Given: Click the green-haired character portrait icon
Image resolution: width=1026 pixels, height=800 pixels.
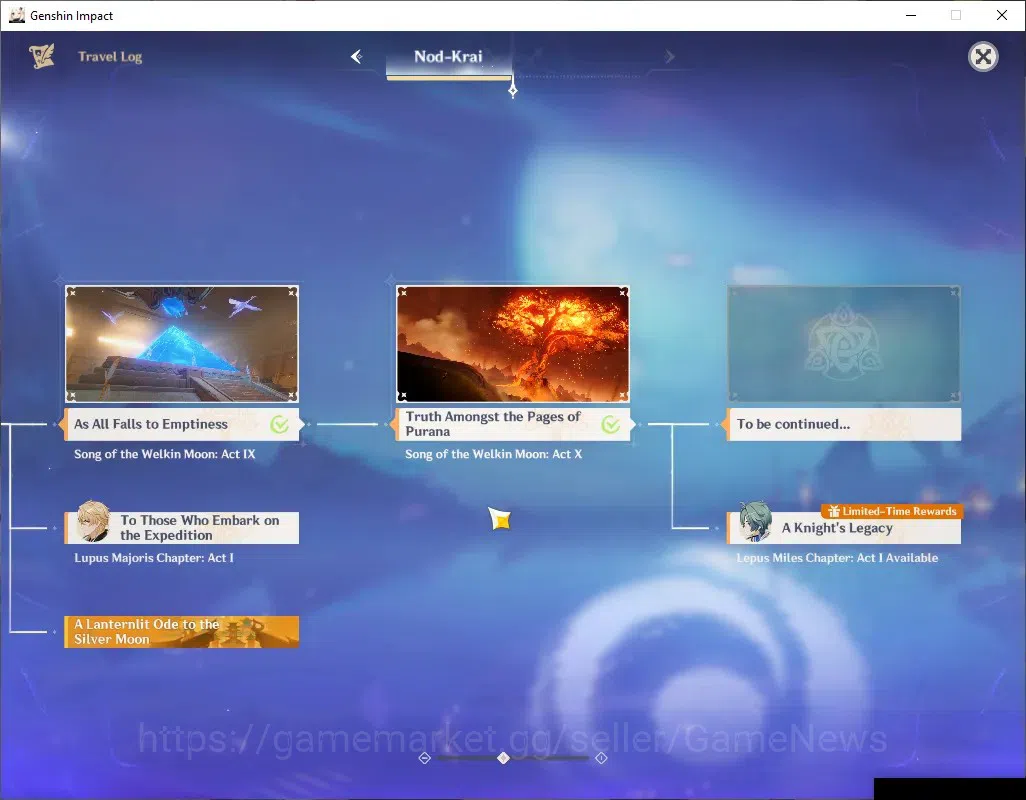Looking at the screenshot, I should coord(755,522).
